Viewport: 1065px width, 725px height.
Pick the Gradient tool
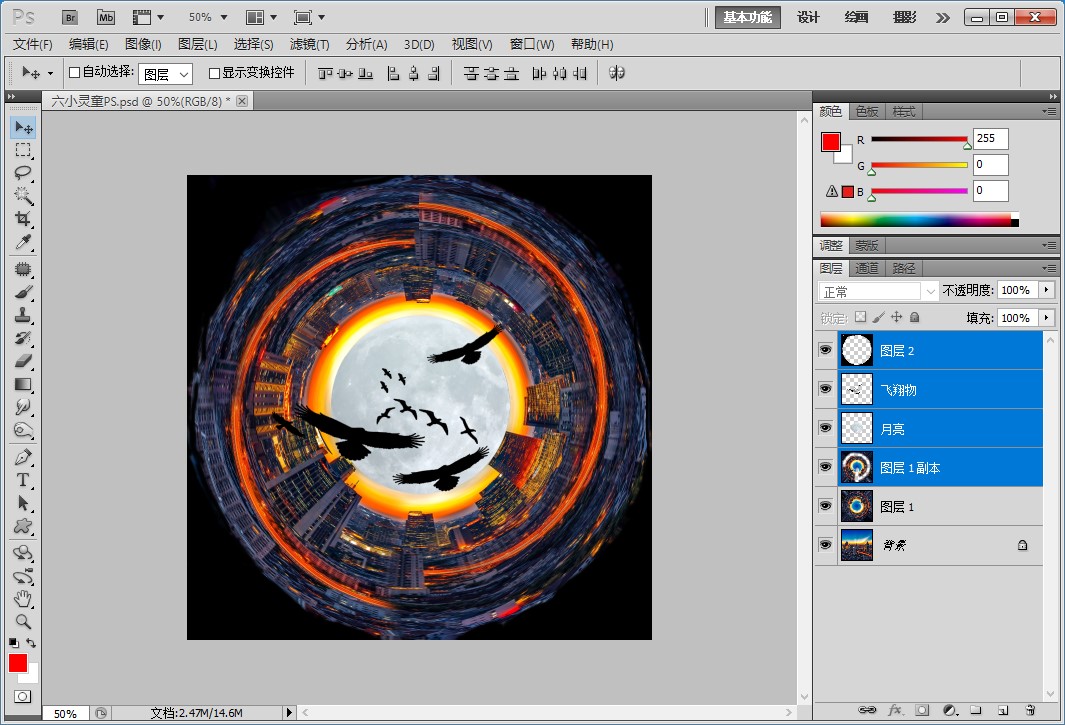coord(23,384)
